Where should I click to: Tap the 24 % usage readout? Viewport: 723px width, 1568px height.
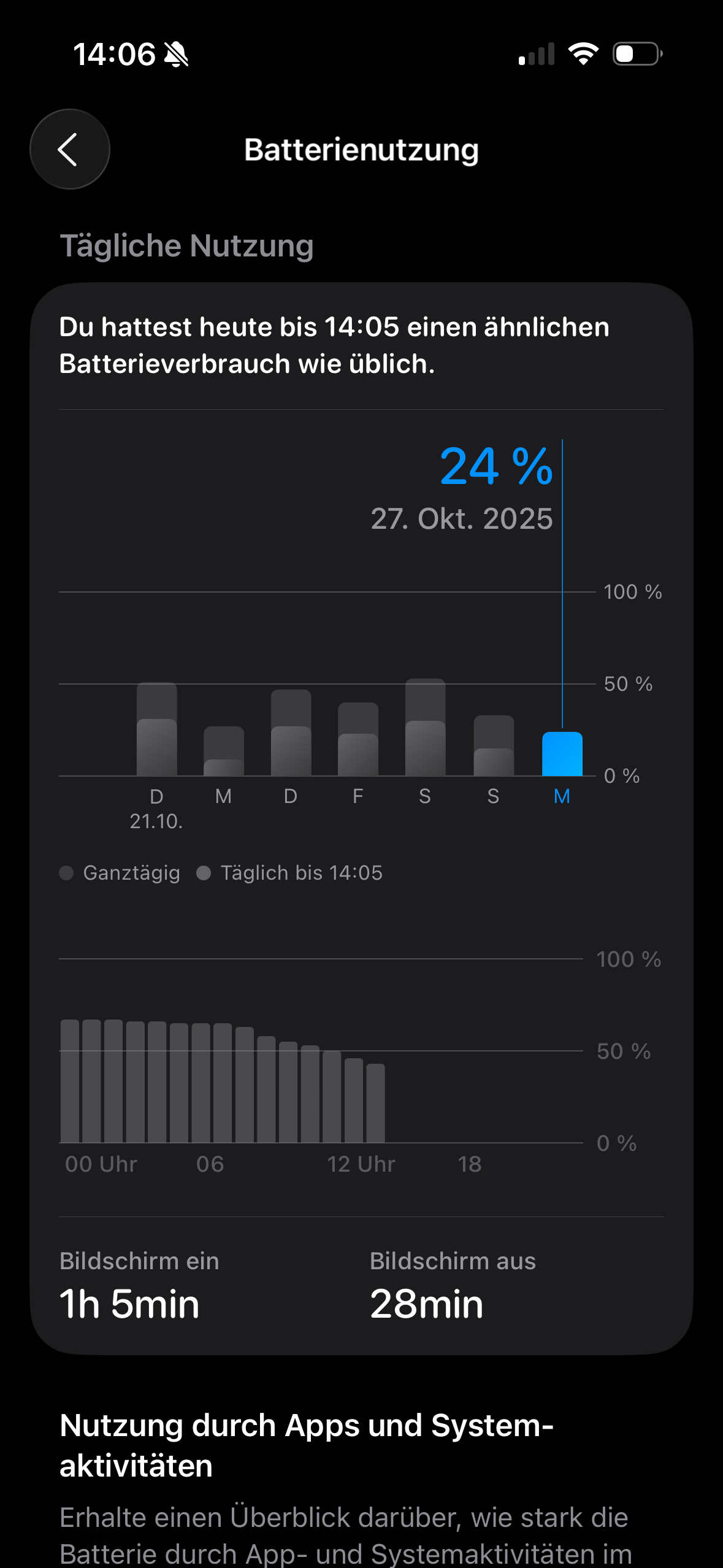coord(496,467)
